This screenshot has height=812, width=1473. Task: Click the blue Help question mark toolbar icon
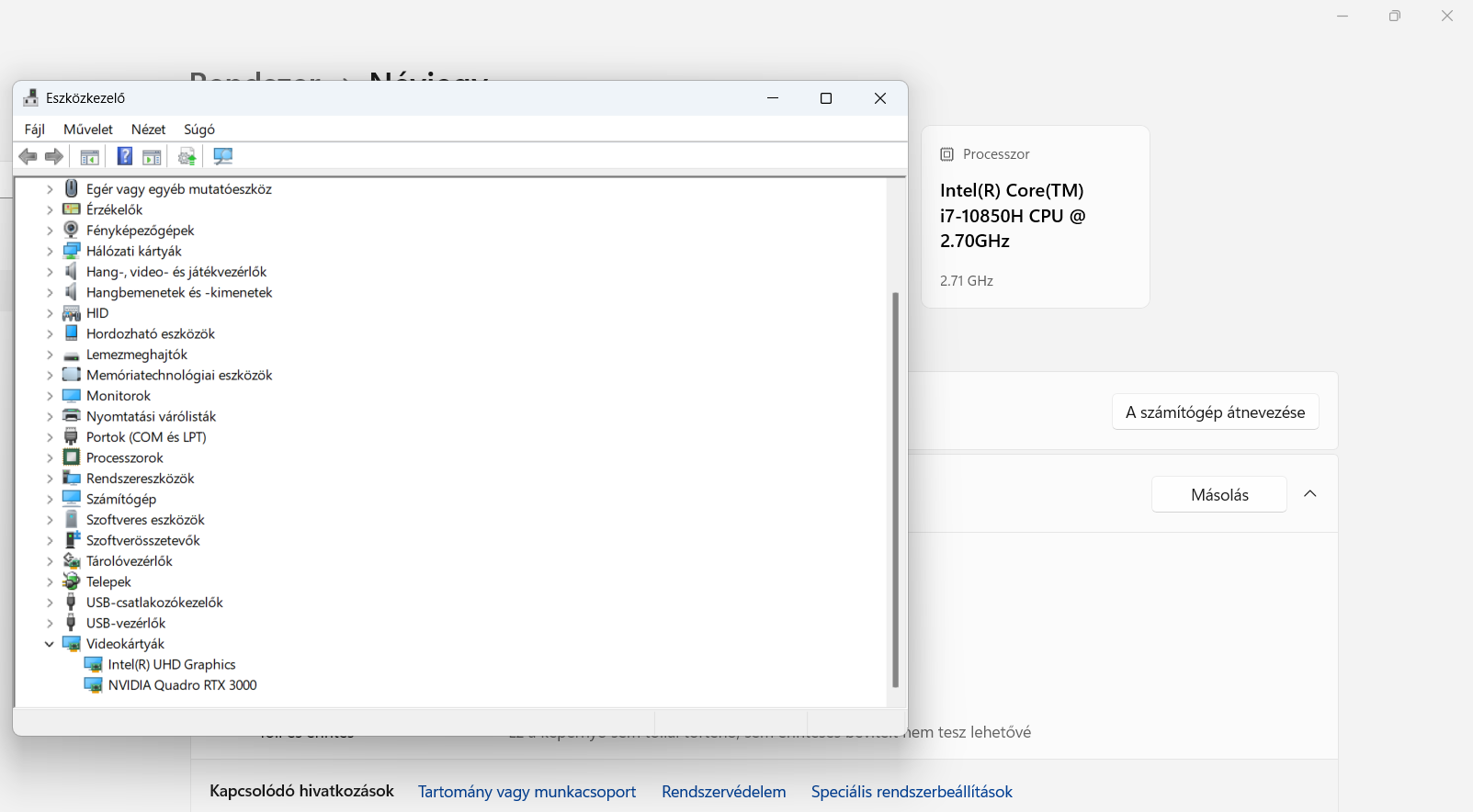[x=125, y=157]
